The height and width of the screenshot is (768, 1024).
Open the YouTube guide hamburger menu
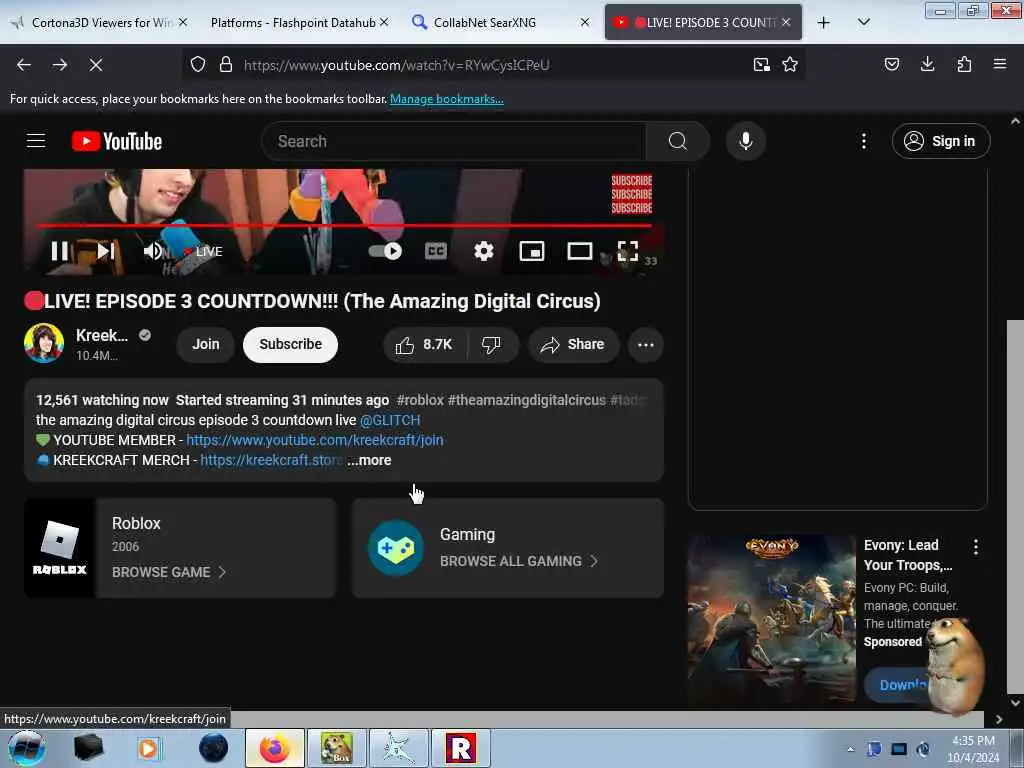tap(36, 140)
